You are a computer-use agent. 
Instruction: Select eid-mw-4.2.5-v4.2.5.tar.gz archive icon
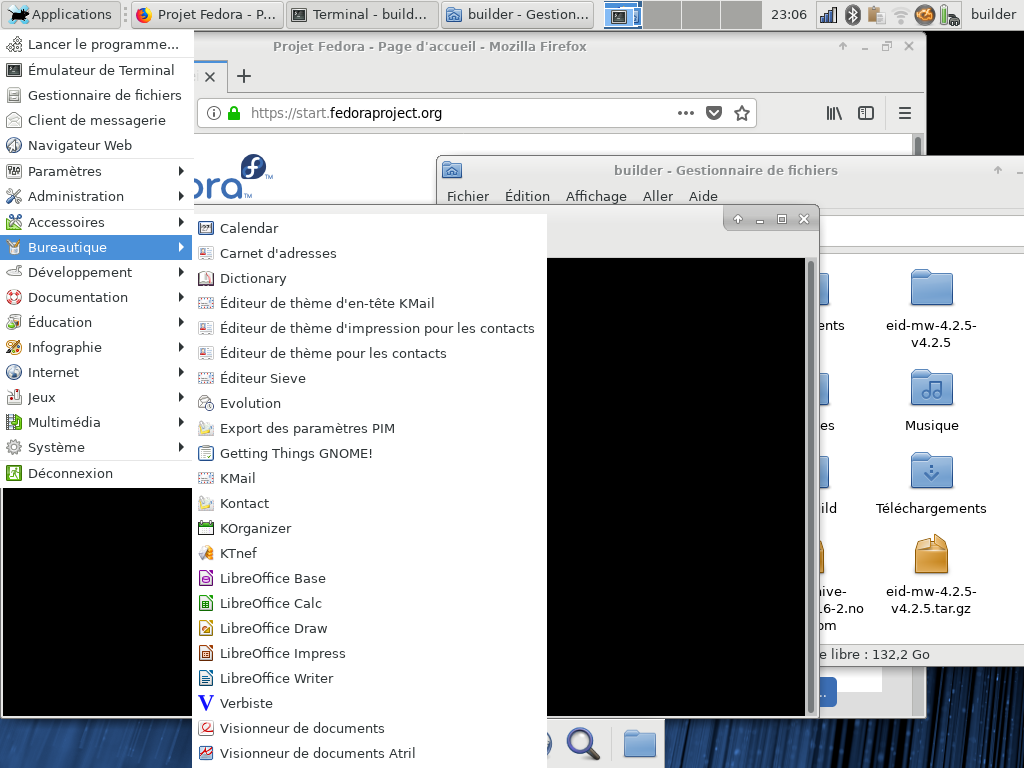point(931,554)
